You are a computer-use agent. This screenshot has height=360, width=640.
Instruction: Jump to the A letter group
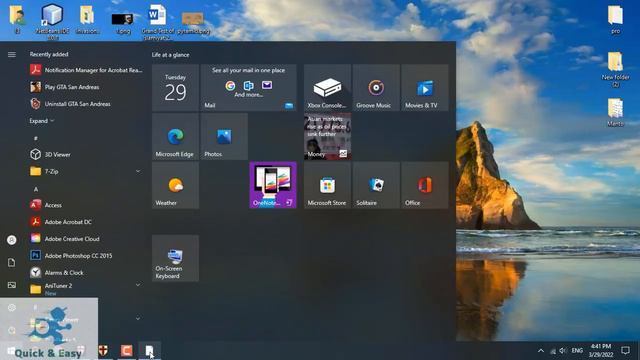click(x=36, y=189)
